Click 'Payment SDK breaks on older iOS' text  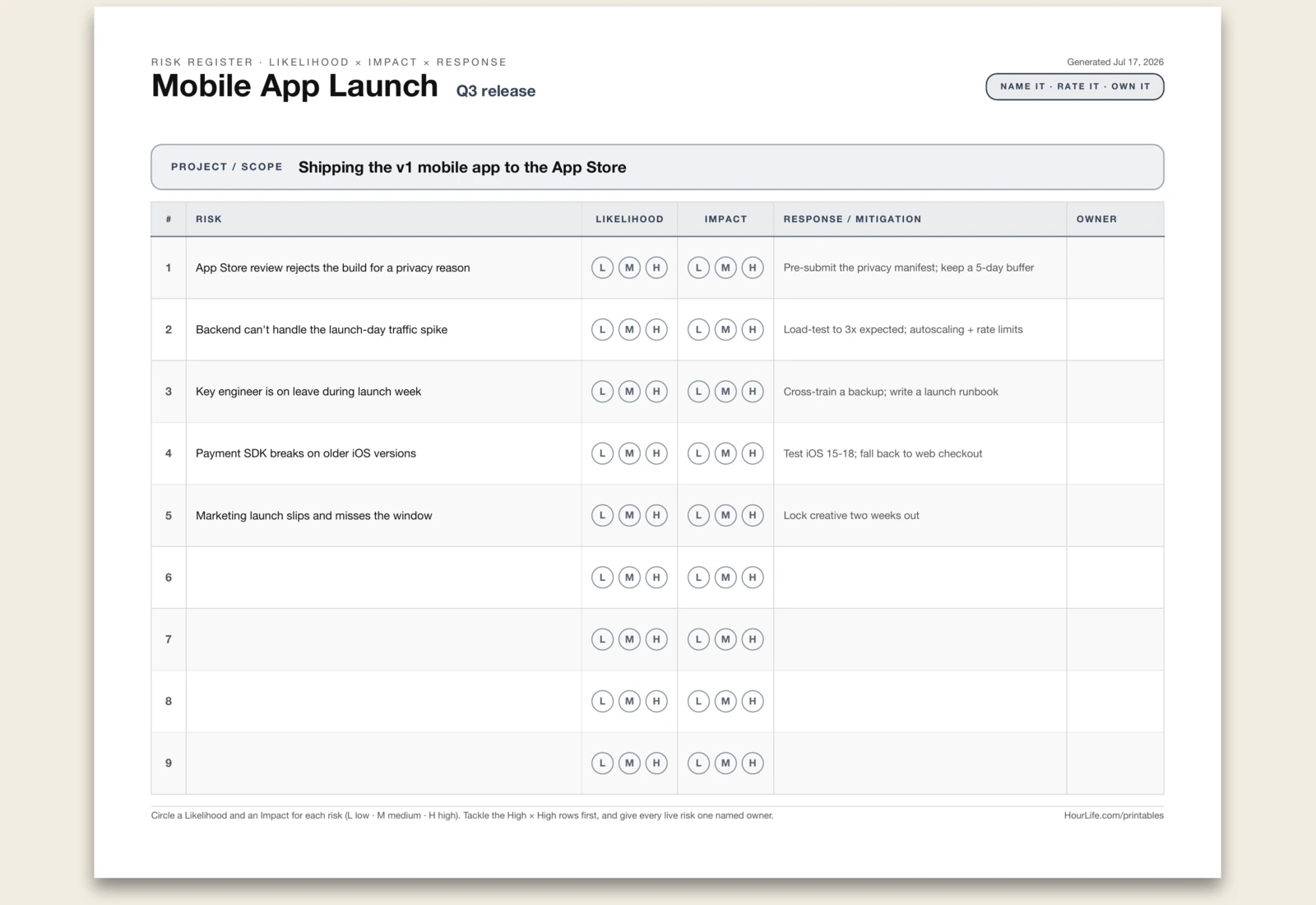click(306, 453)
